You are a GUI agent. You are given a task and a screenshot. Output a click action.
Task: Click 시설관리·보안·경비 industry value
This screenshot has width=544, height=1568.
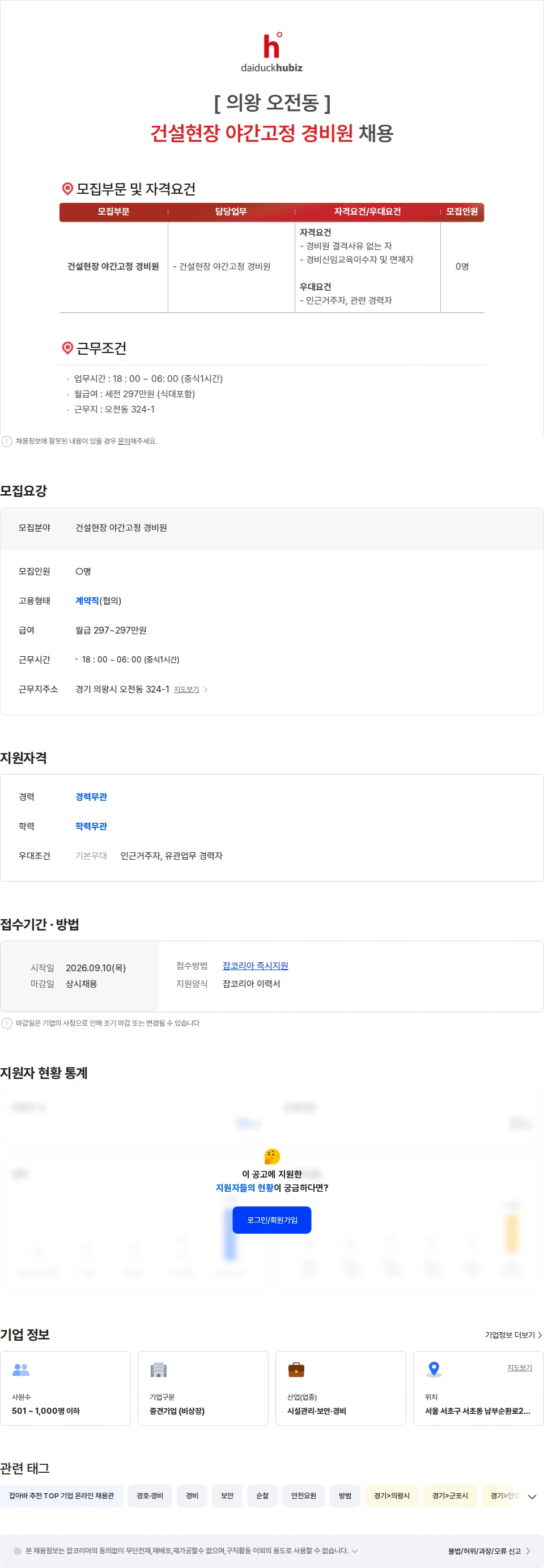316,1411
